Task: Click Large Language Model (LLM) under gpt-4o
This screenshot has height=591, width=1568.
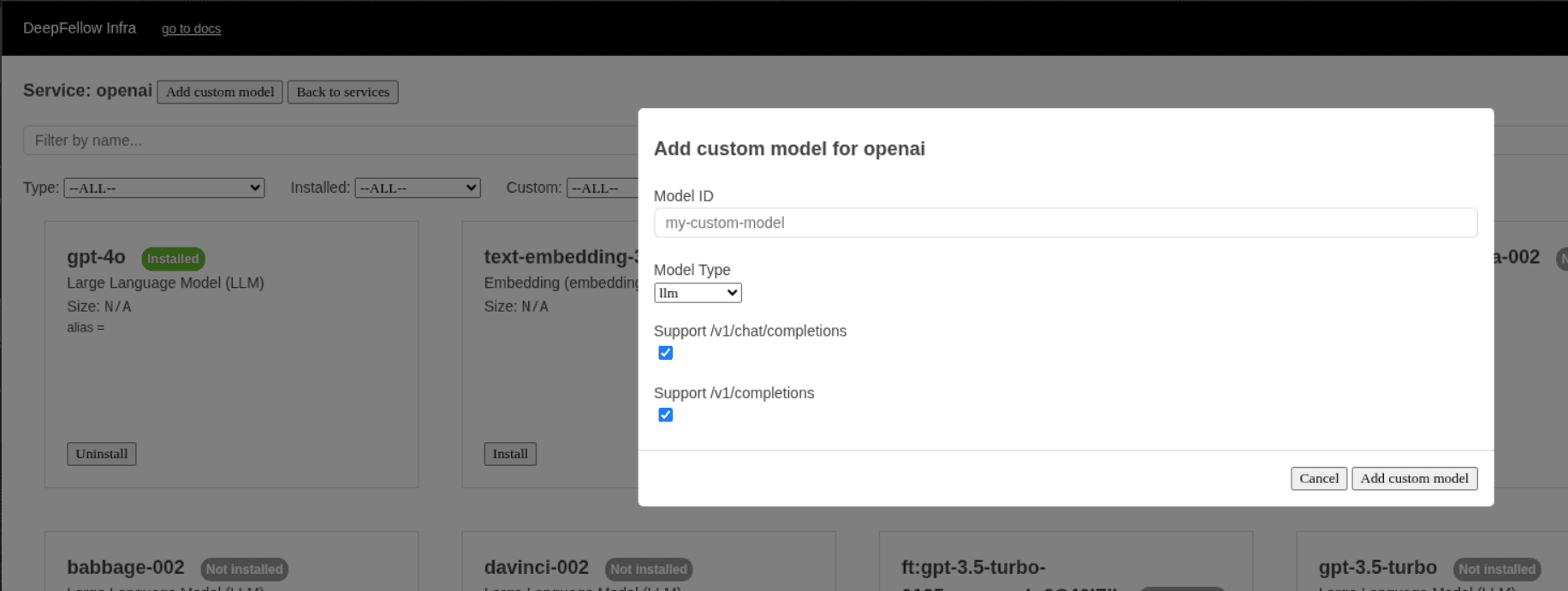Action: 165,283
